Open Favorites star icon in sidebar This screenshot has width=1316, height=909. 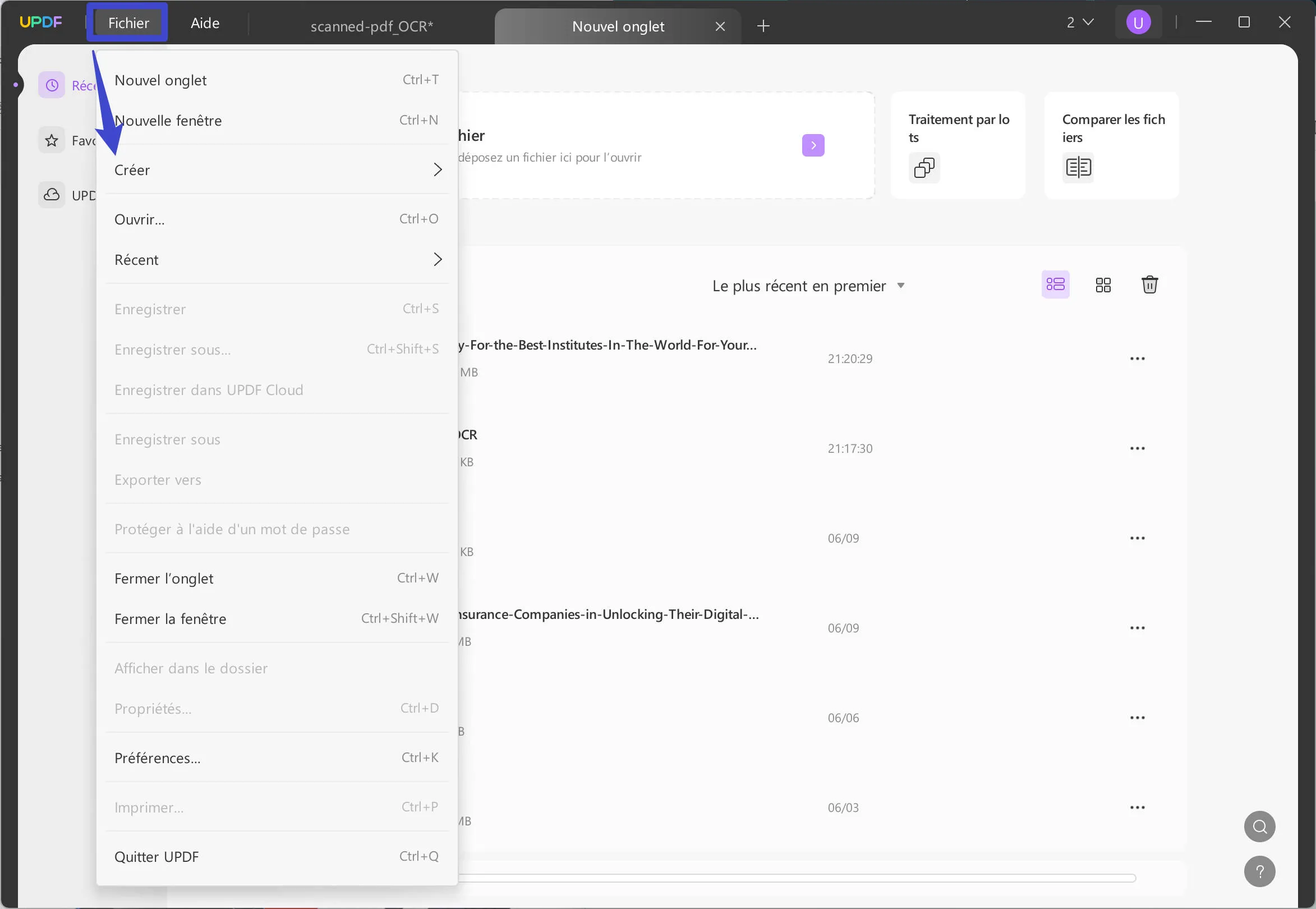[x=52, y=140]
